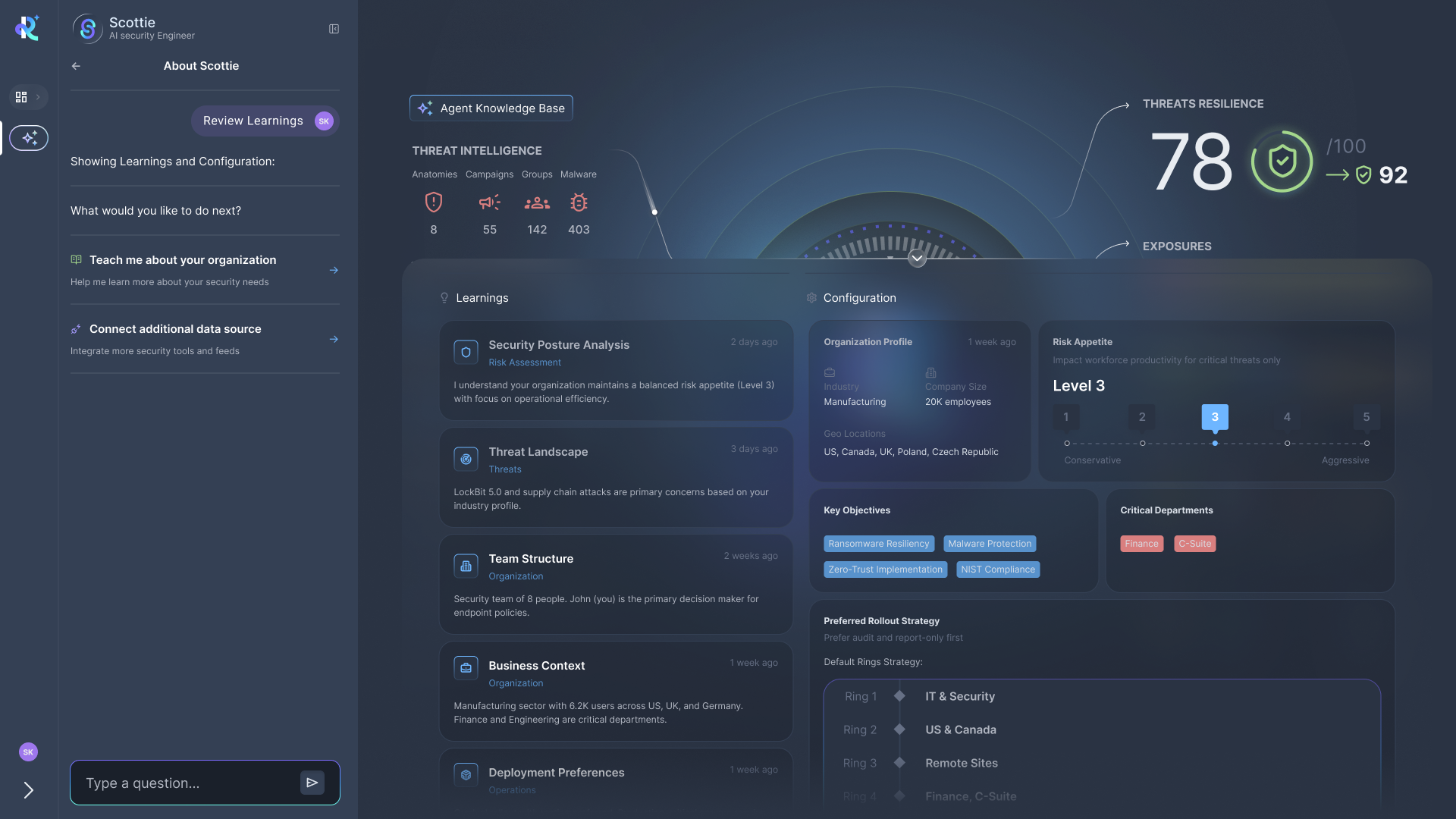This screenshot has height=819, width=1456.
Task: Click the Malware bug icon
Action: [x=579, y=202]
